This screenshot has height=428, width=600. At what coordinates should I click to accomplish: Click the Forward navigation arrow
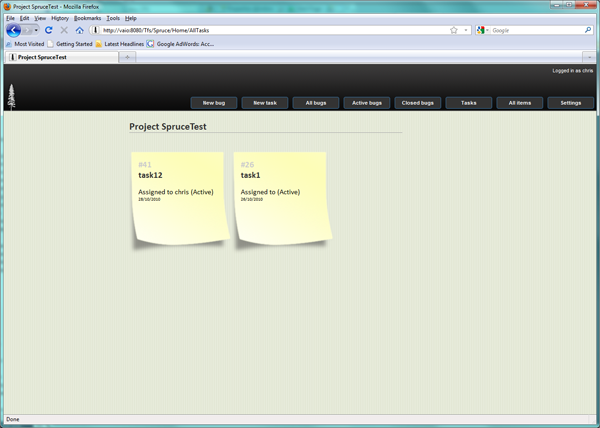click(27, 30)
